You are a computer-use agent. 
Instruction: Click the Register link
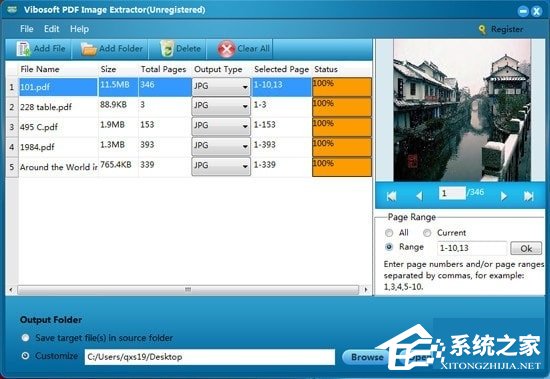[x=507, y=29]
